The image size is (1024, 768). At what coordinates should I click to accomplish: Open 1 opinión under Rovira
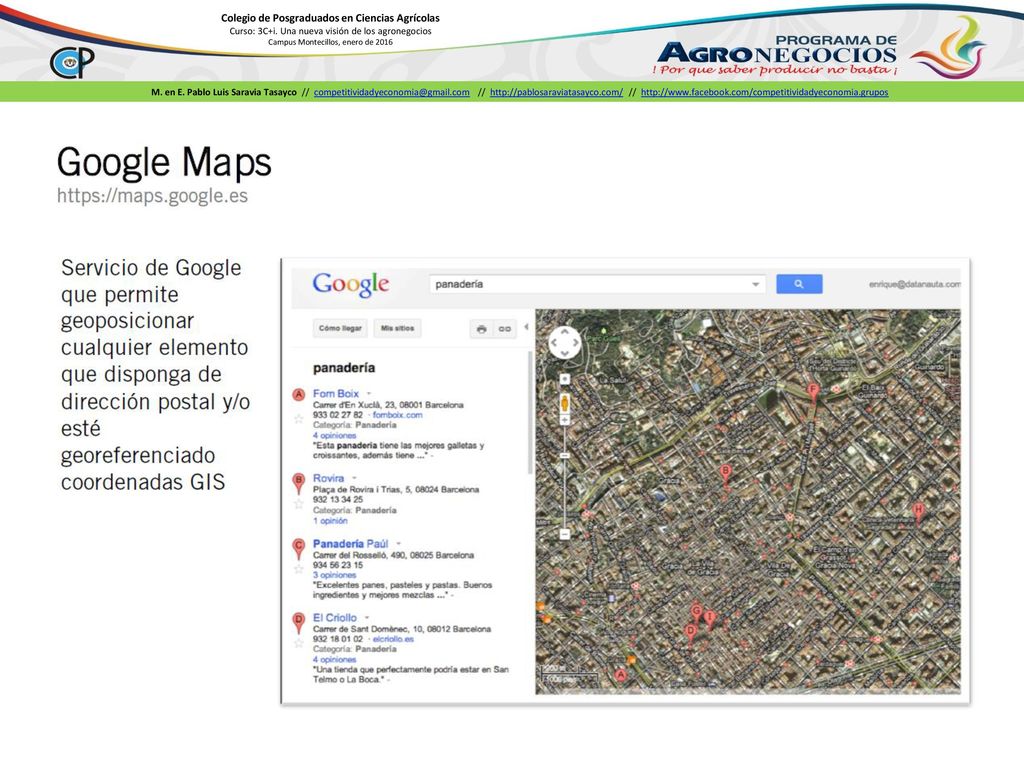[330, 520]
